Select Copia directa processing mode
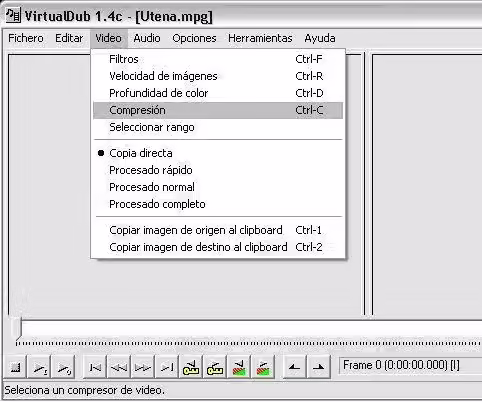Viewport: 482px width, 402px height. pos(218,153)
